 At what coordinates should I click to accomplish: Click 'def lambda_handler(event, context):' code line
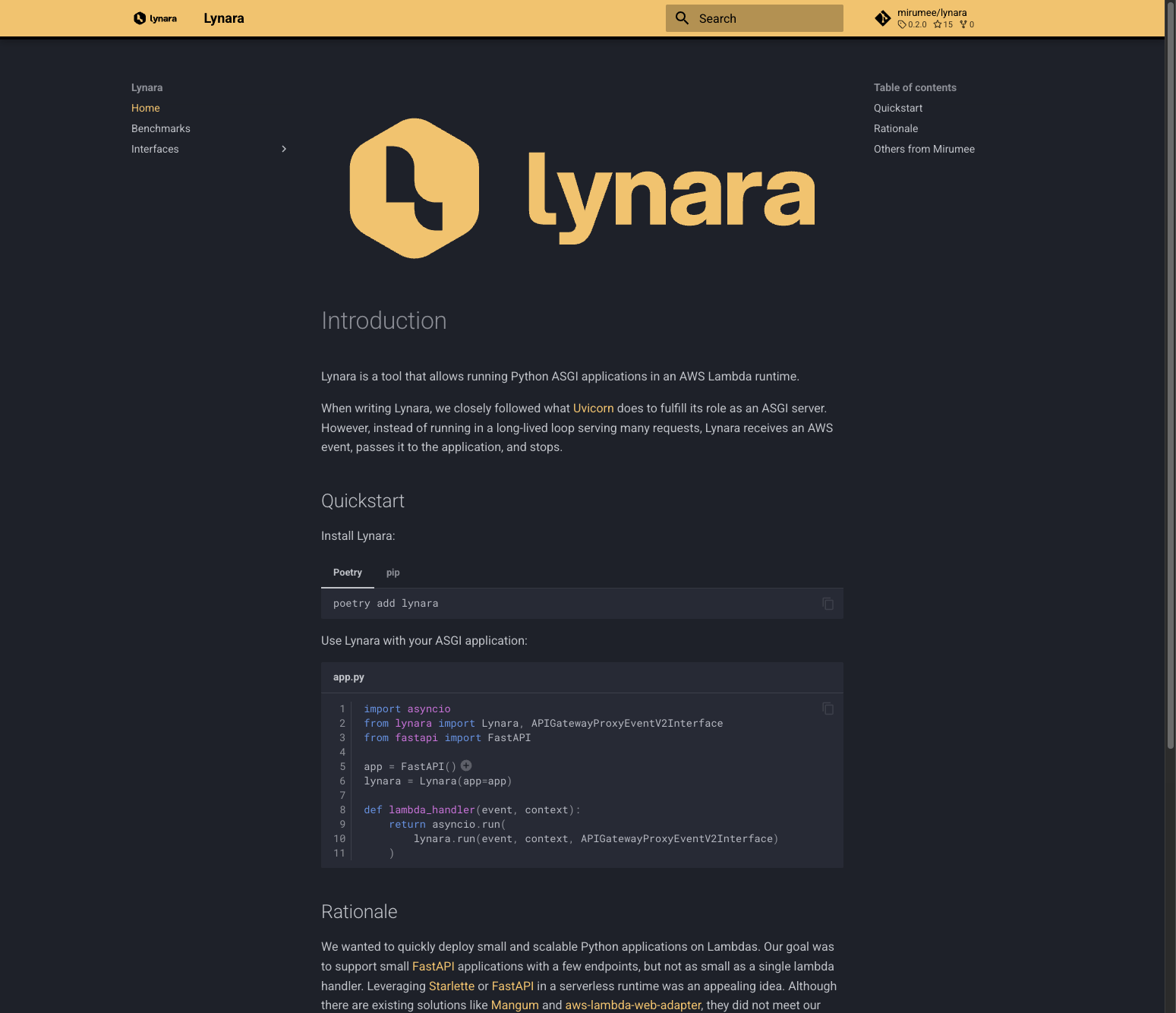click(472, 810)
